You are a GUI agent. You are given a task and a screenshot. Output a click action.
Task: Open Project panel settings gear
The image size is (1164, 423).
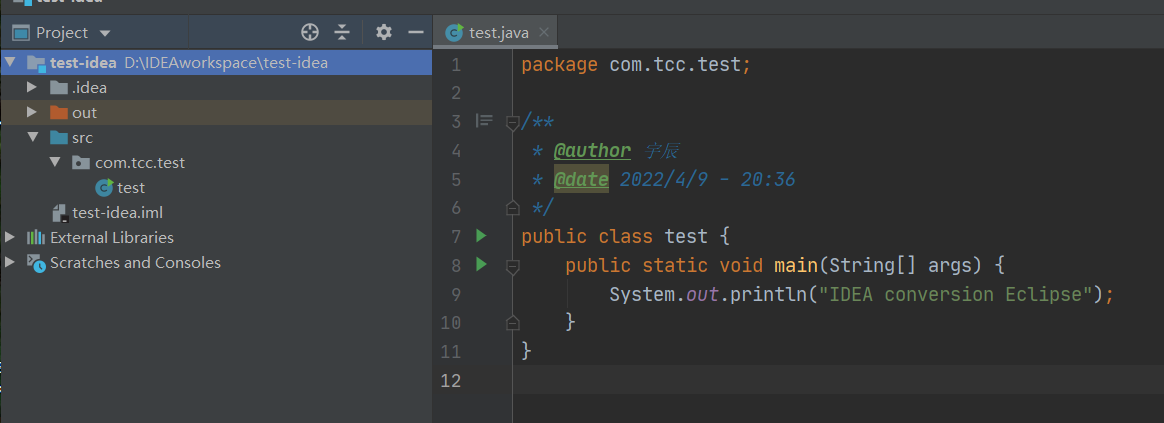pyautogui.click(x=383, y=32)
